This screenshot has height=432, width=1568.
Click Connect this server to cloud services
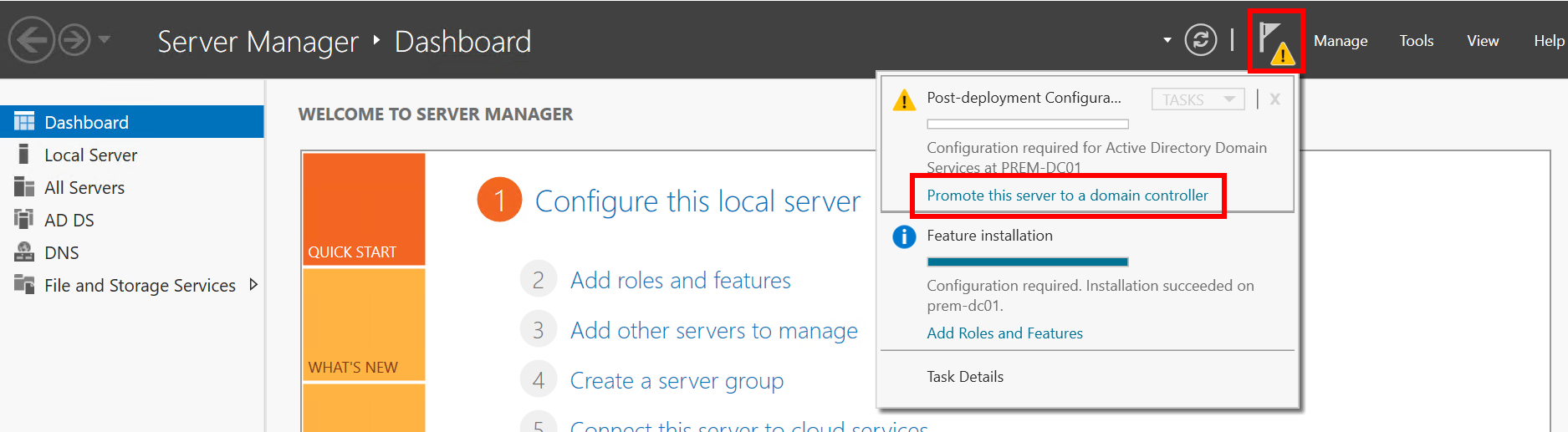tap(748, 426)
